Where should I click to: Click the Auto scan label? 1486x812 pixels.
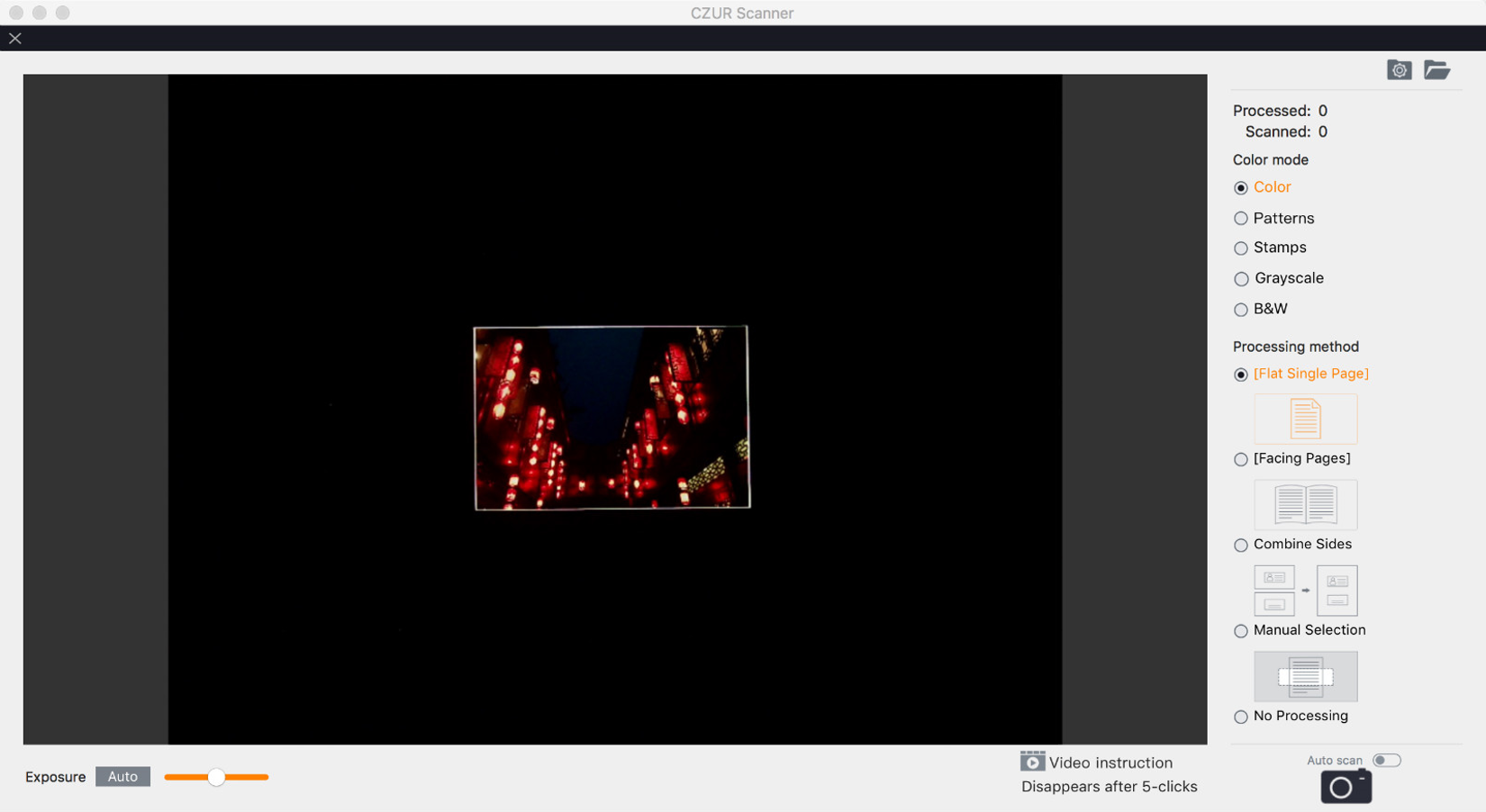coord(1335,761)
